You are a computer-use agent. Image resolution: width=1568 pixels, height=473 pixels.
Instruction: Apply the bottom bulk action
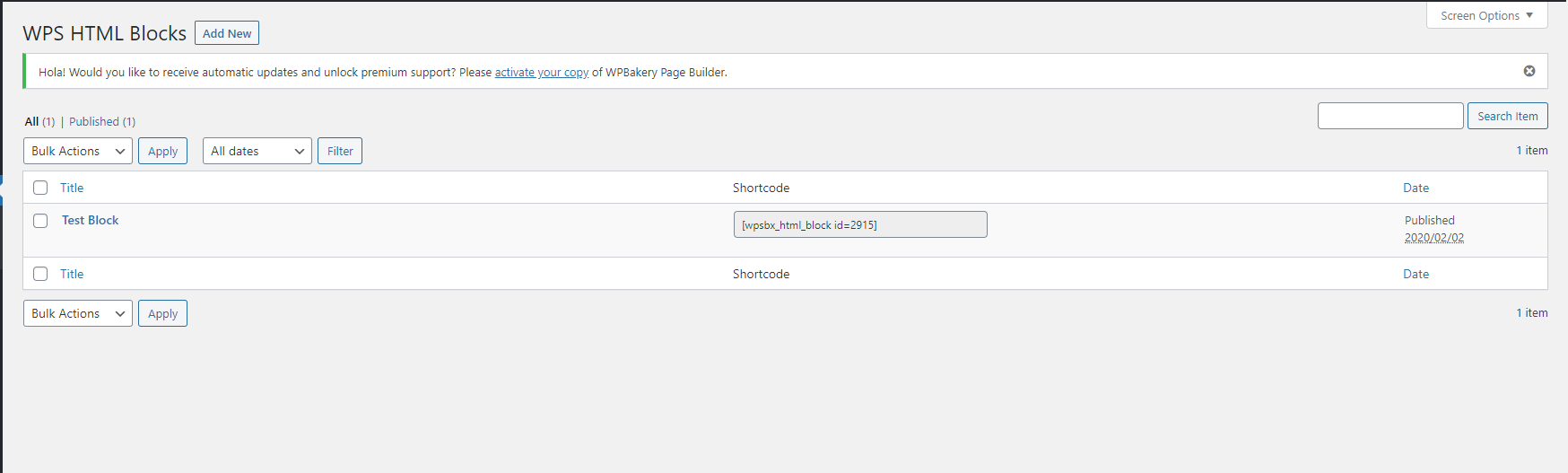[x=162, y=313]
